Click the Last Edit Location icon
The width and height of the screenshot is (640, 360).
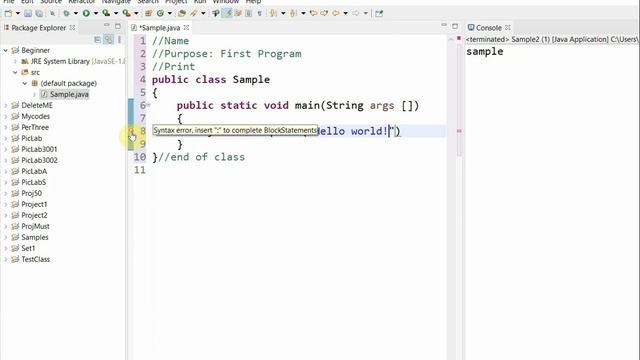tap(313, 13)
